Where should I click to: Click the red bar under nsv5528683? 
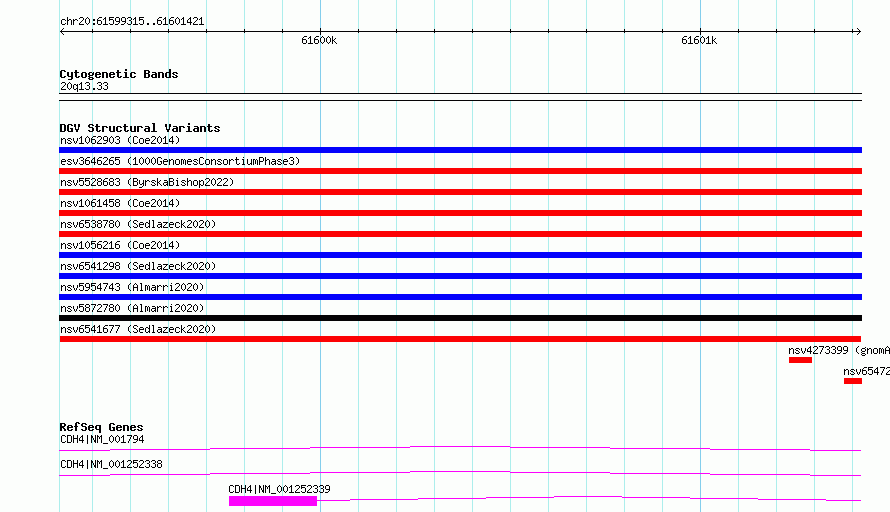coord(460,192)
